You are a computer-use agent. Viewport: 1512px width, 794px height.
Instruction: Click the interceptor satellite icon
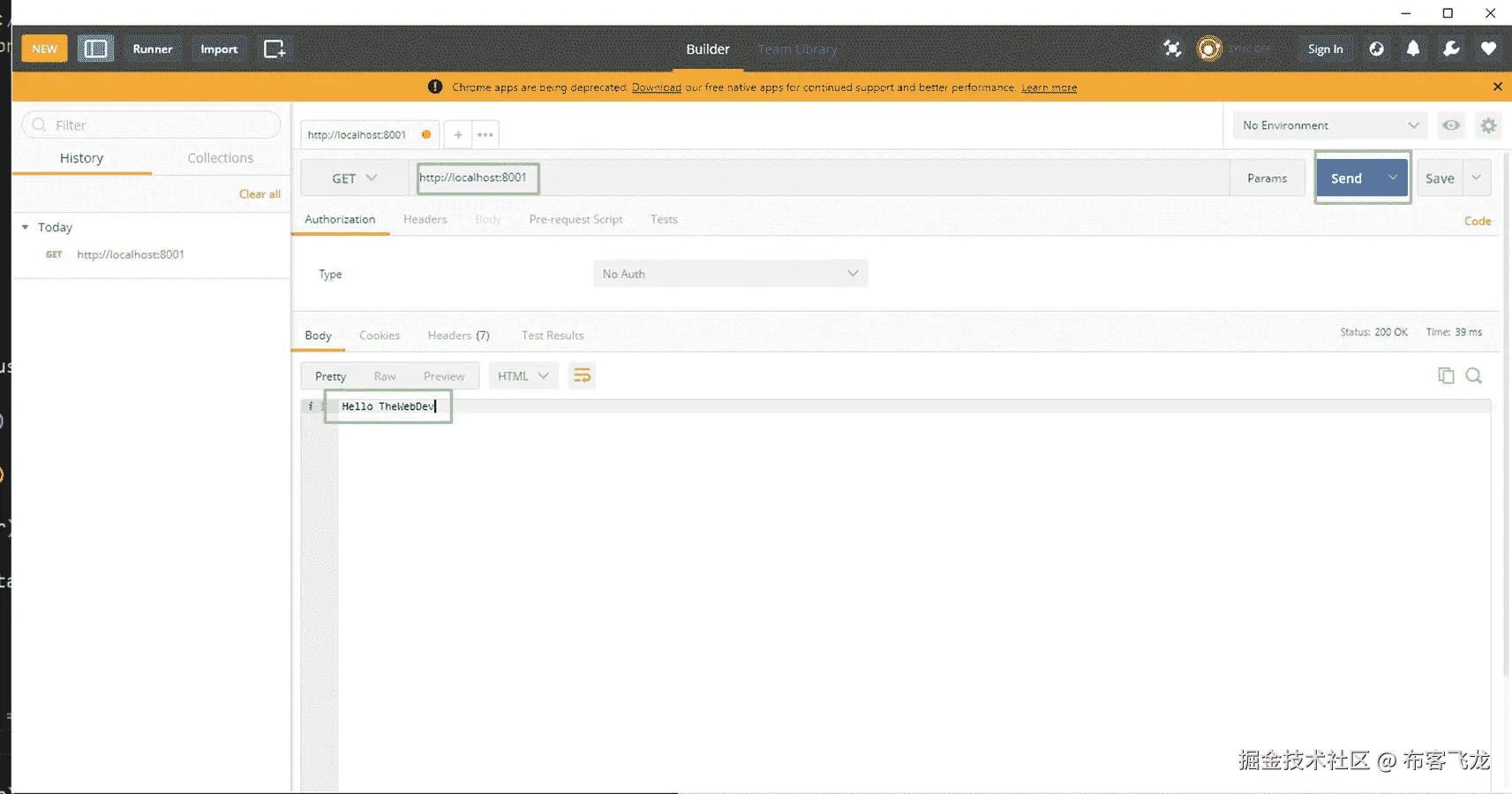(x=1172, y=49)
